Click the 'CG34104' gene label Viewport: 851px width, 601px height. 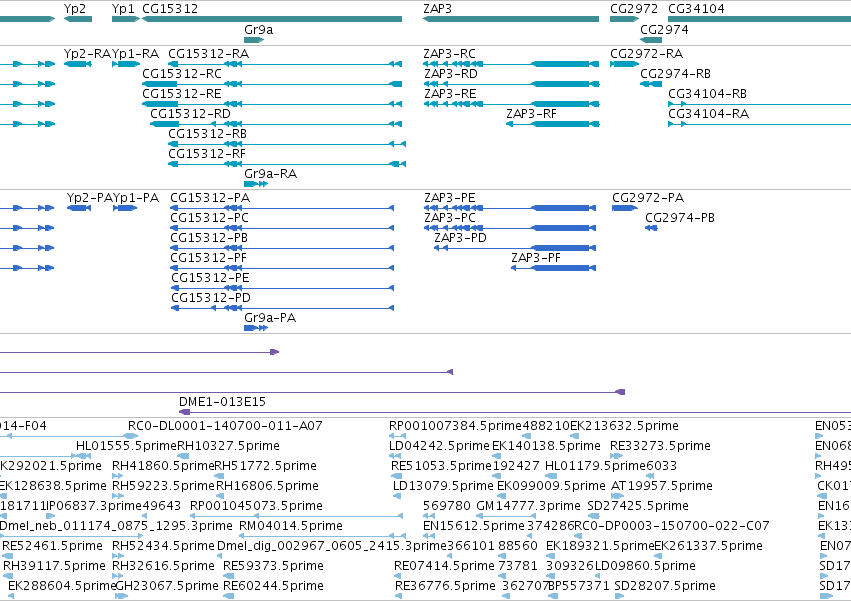coord(696,9)
